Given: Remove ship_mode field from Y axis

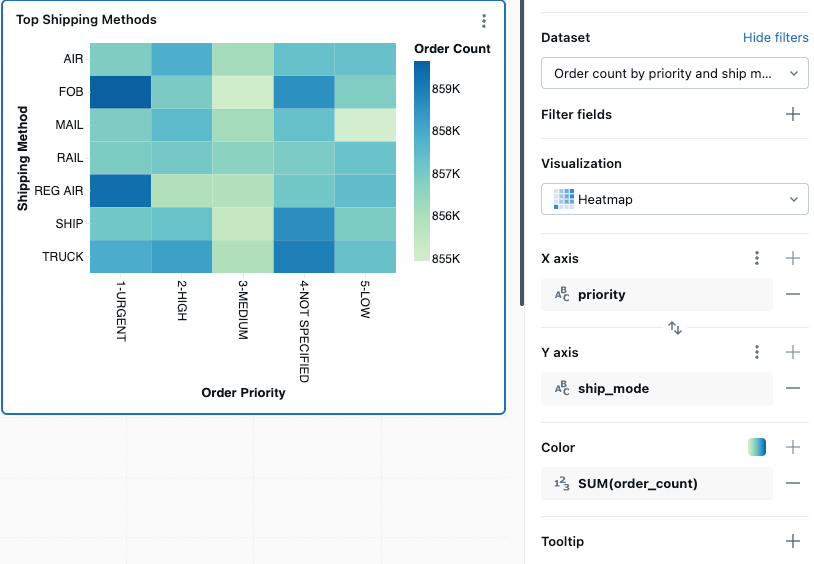Looking at the screenshot, I should coord(793,388).
